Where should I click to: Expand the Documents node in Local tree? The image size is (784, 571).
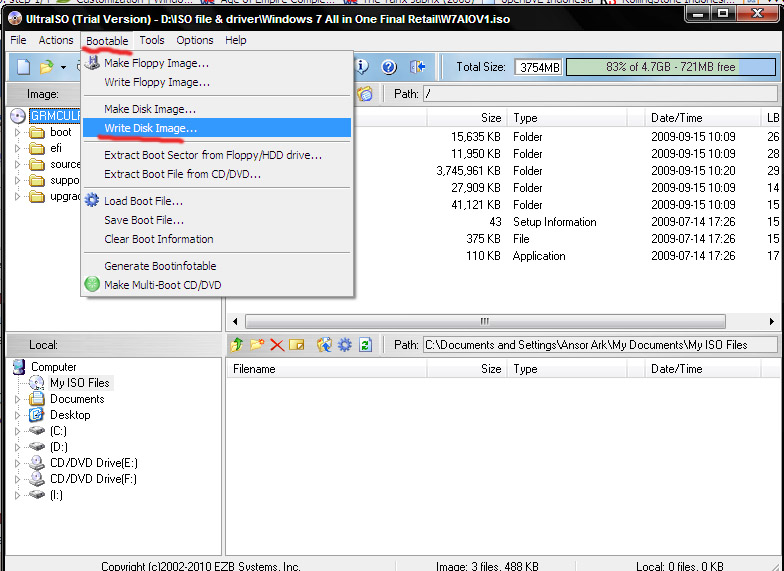tap(18, 399)
